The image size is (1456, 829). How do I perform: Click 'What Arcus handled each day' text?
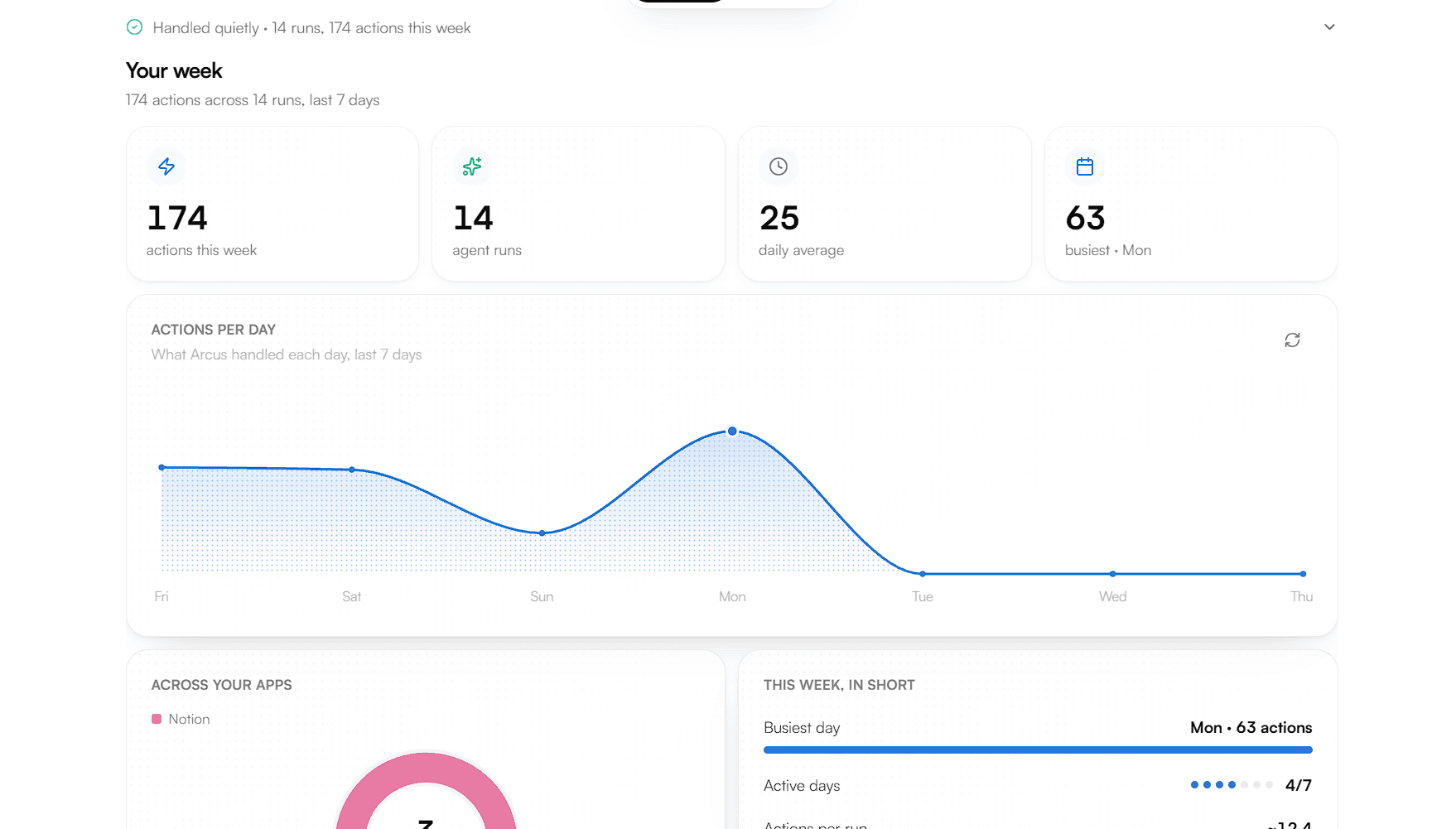click(287, 354)
